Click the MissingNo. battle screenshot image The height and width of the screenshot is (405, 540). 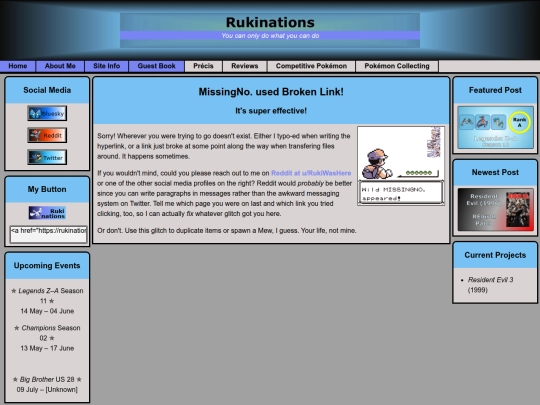(401, 166)
